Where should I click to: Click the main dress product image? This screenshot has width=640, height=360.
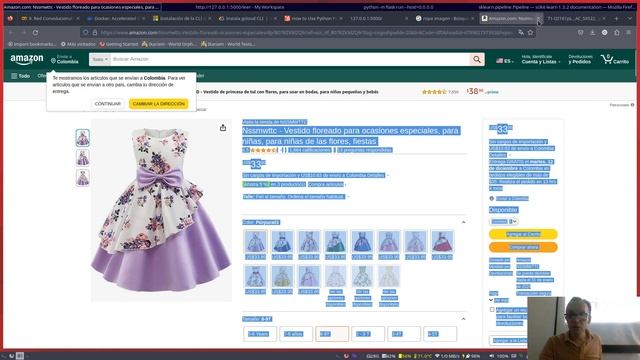pos(161,210)
